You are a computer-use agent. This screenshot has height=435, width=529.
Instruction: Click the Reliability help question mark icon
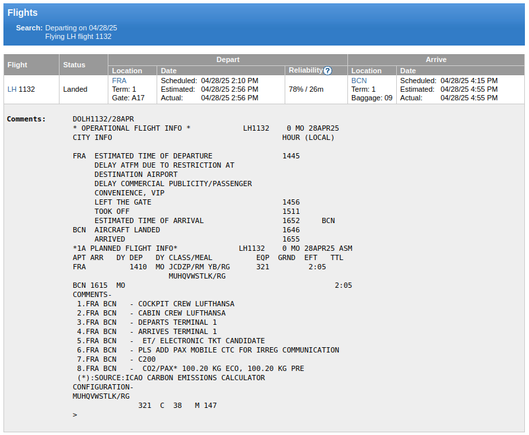(327, 71)
